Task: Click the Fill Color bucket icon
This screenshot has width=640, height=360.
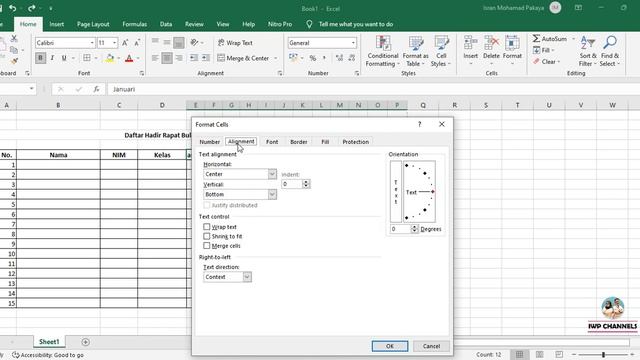Action: click(109, 58)
